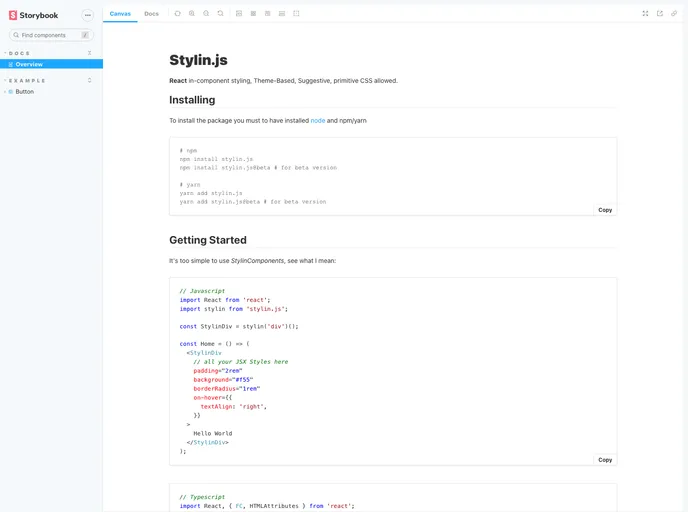
Task: Click the 'yarn add stylin.js' line
Action: [x=211, y=193]
